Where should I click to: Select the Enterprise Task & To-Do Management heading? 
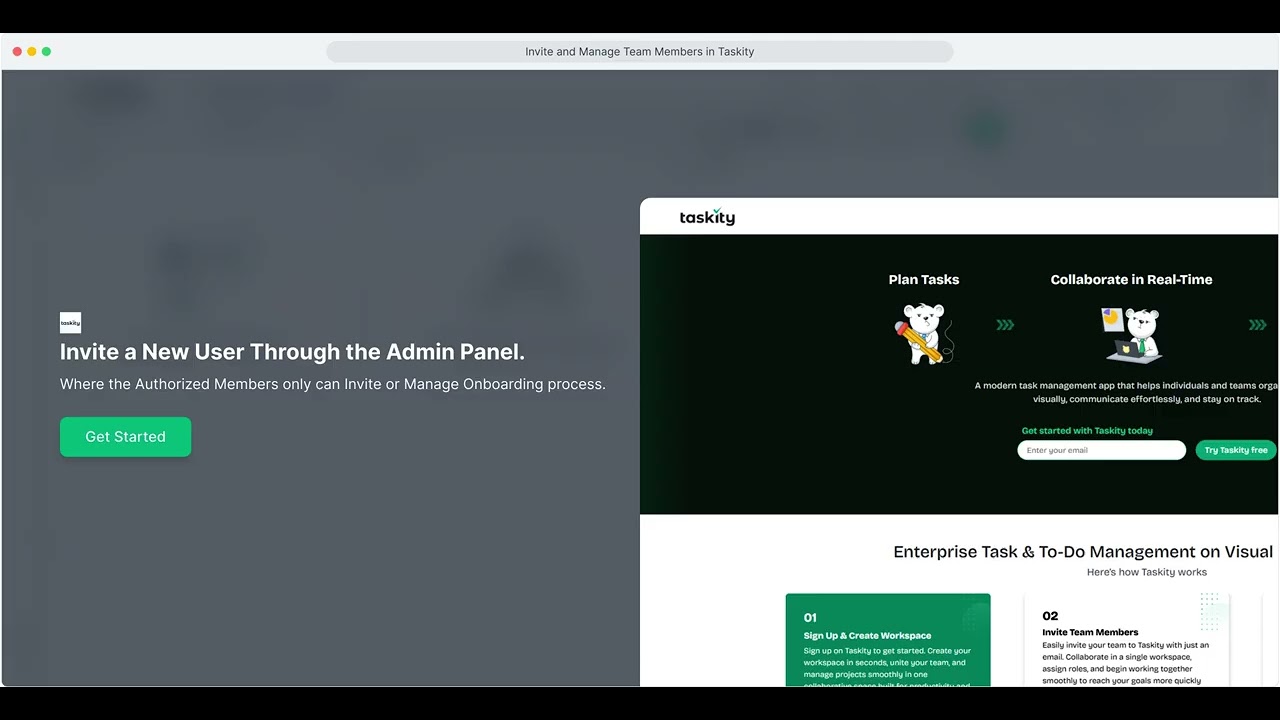click(x=1082, y=552)
